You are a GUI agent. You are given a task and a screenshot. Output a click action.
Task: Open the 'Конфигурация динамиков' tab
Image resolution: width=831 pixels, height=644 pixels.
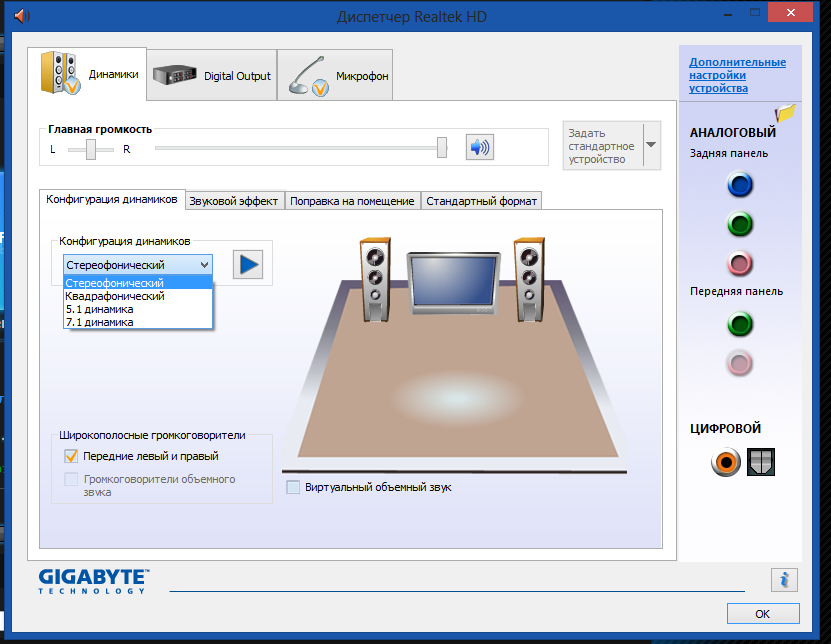click(112, 199)
